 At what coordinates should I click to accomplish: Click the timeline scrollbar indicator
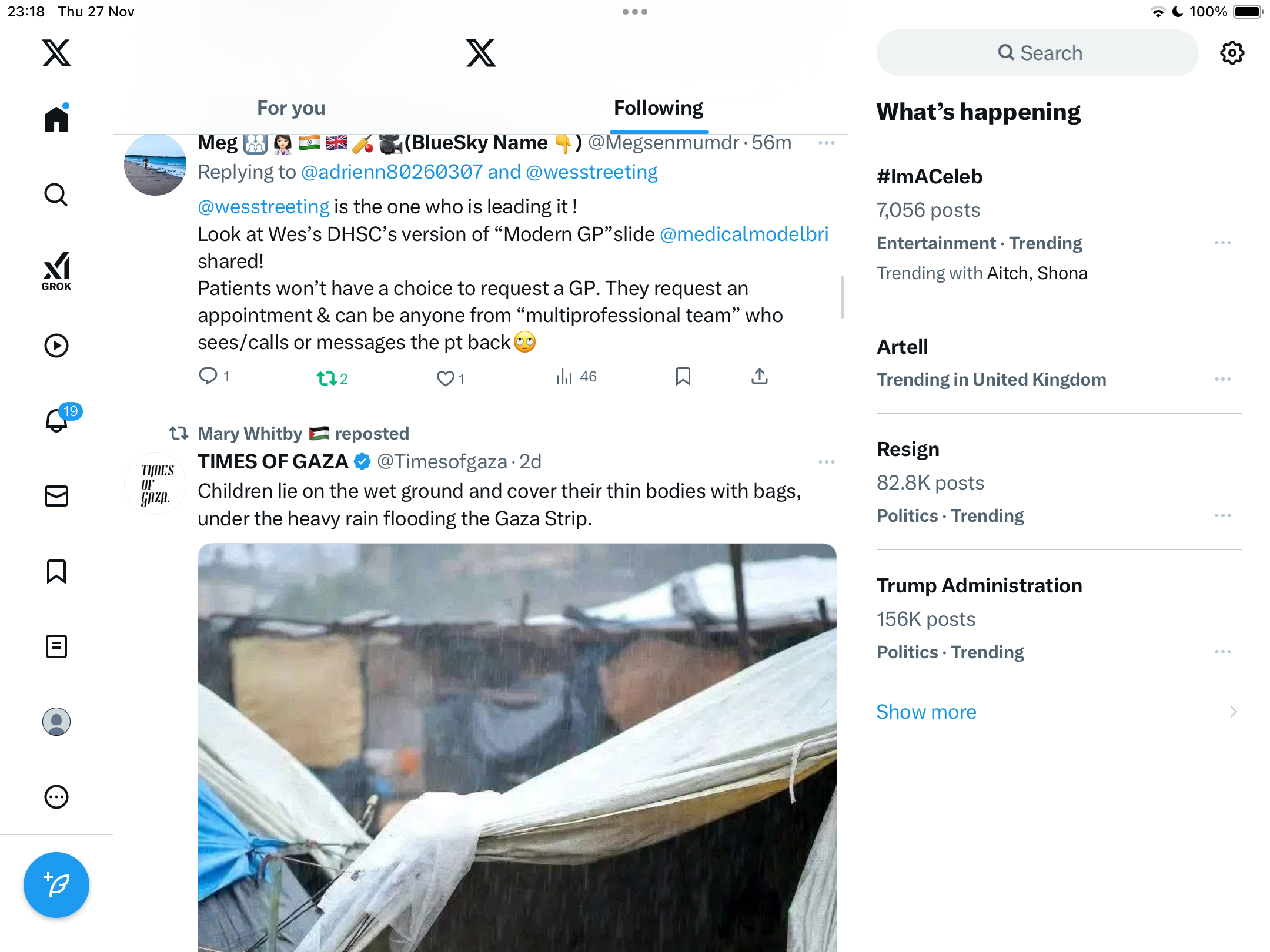[x=842, y=297]
